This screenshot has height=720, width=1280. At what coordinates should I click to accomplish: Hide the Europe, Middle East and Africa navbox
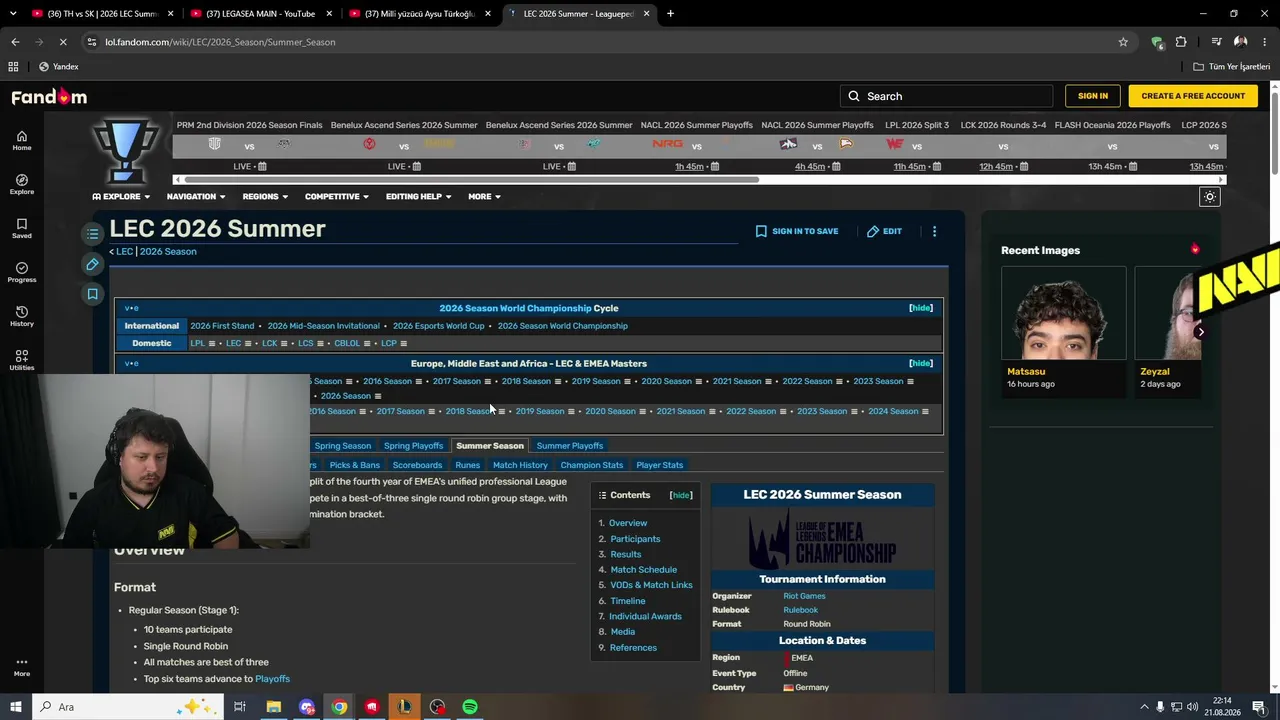coord(921,363)
